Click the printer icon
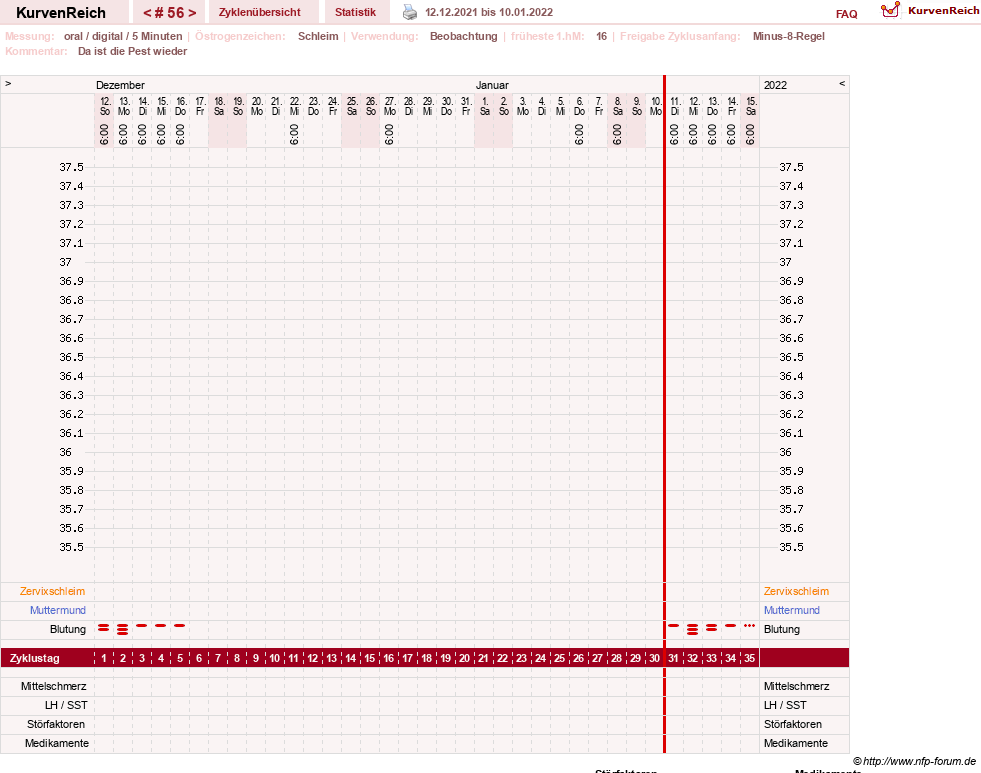This screenshot has height=773, width=981. [410, 12]
